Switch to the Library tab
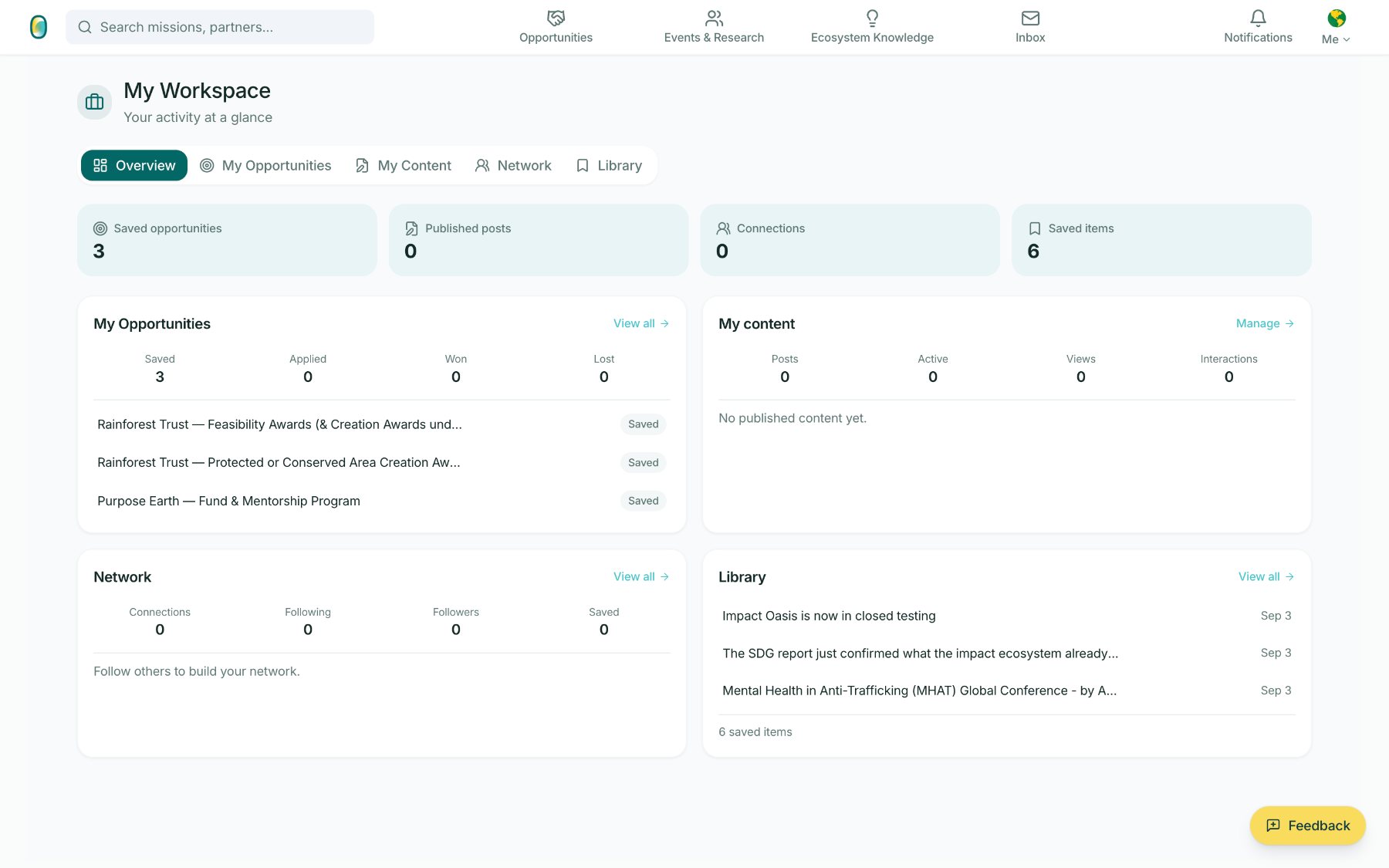Image resolution: width=1389 pixels, height=868 pixels. (609, 165)
